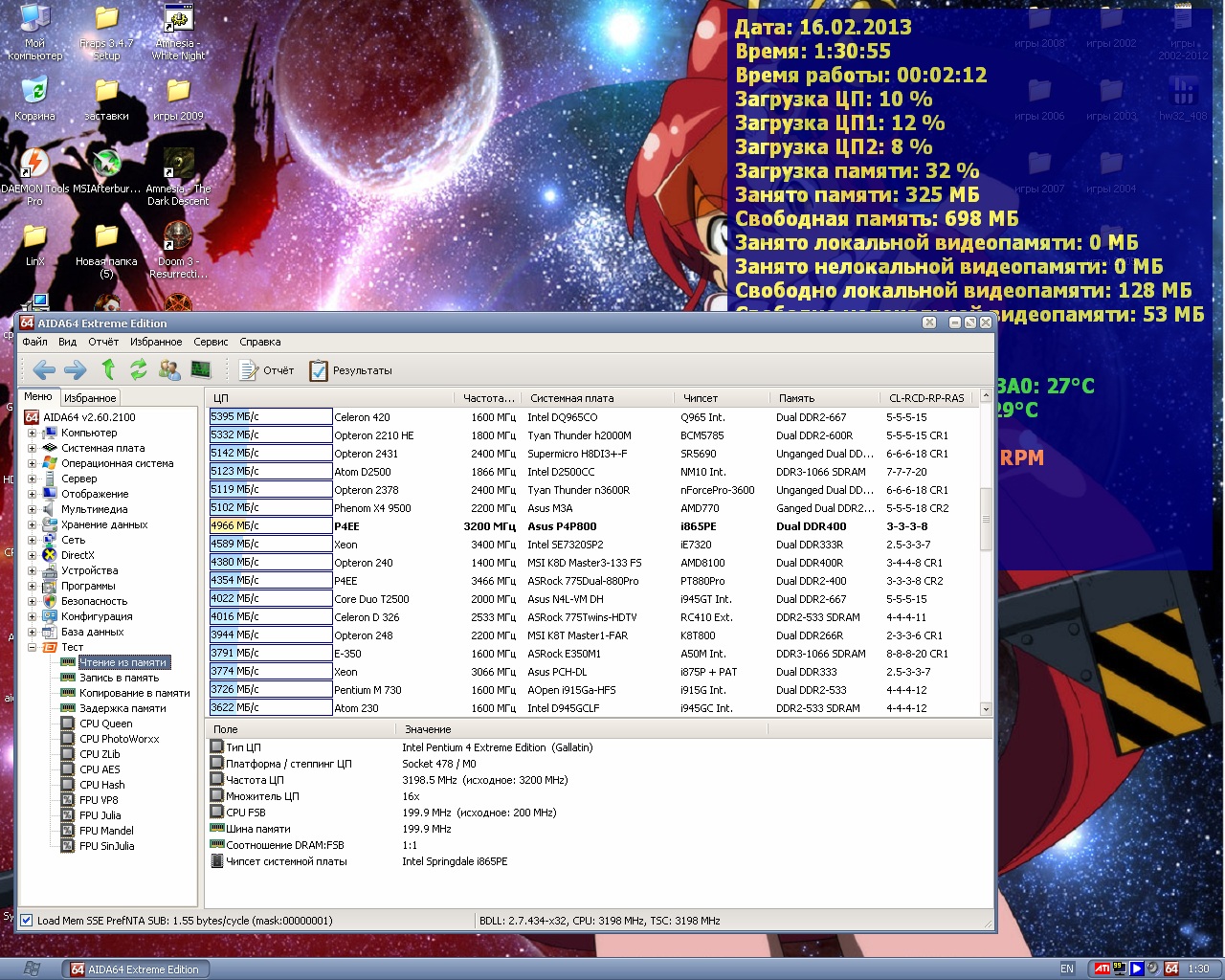This screenshot has width=1225, height=980.
Task: Expand the Отображение tree node
Action: click(x=32, y=494)
